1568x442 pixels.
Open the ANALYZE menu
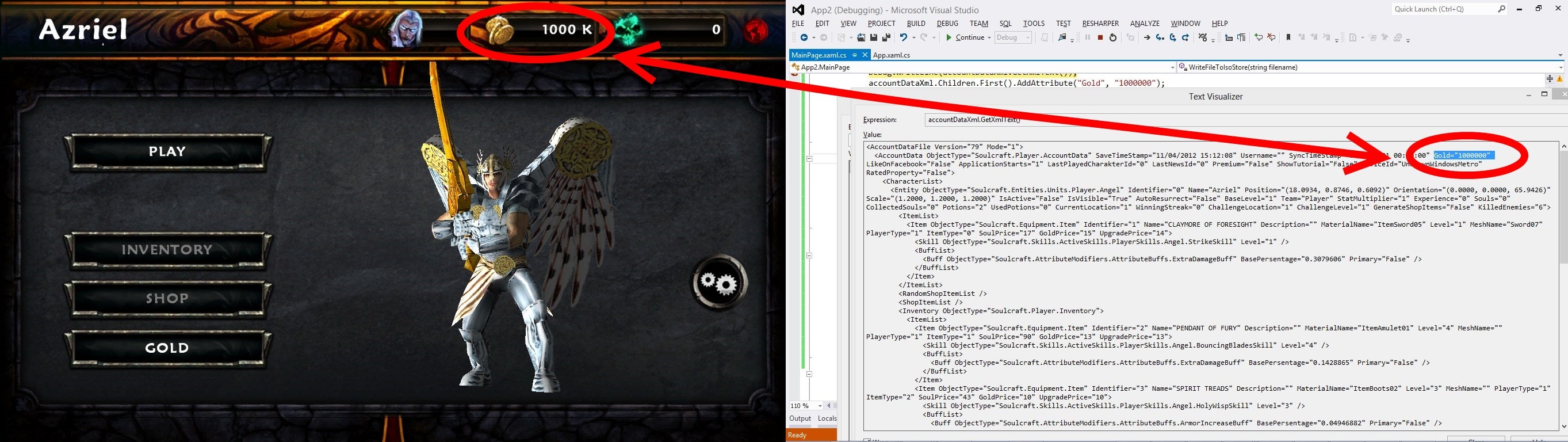(x=1144, y=23)
